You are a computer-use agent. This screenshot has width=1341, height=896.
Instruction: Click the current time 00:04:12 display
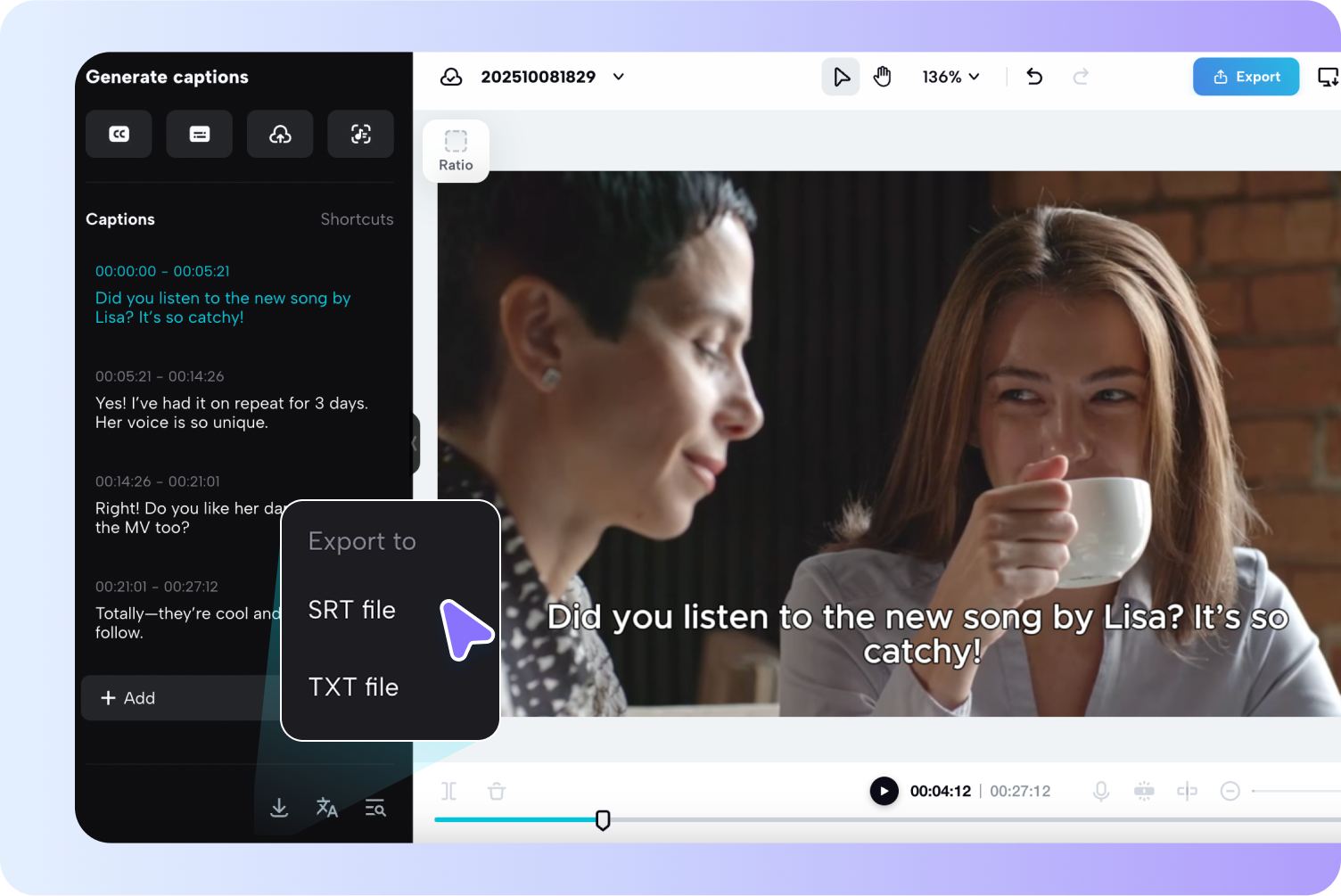click(941, 791)
